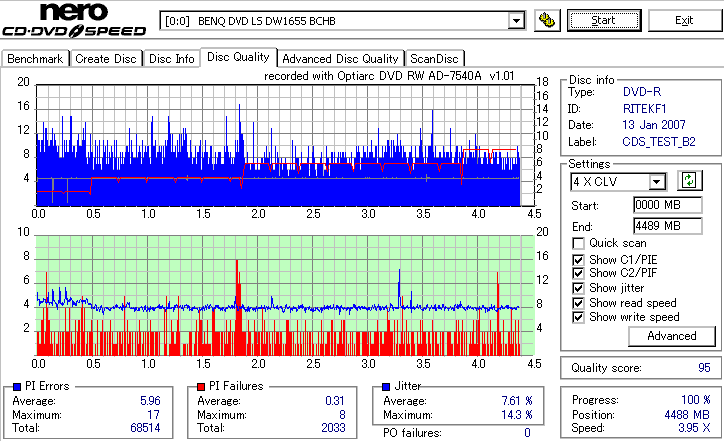Screen dimensions: 724x441
Task: Open the Create Disc tab
Action: point(106,59)
